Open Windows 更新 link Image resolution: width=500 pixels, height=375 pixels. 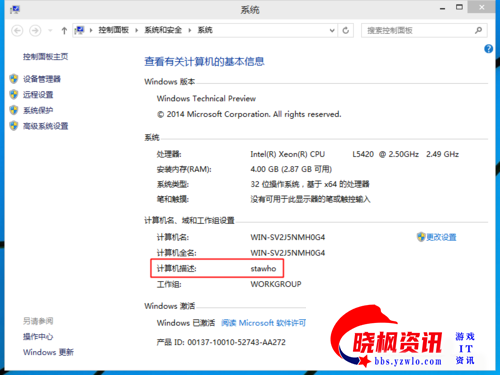click(x=48, y=352)
